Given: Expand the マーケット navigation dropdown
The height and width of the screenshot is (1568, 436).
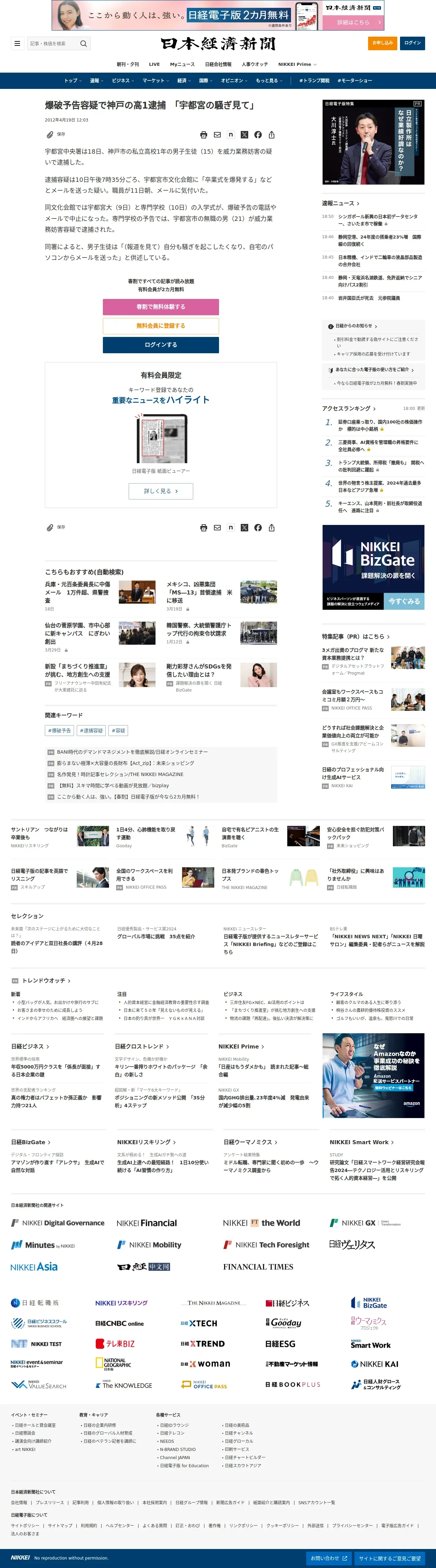Looking at the screenshot, I should 156,80.
